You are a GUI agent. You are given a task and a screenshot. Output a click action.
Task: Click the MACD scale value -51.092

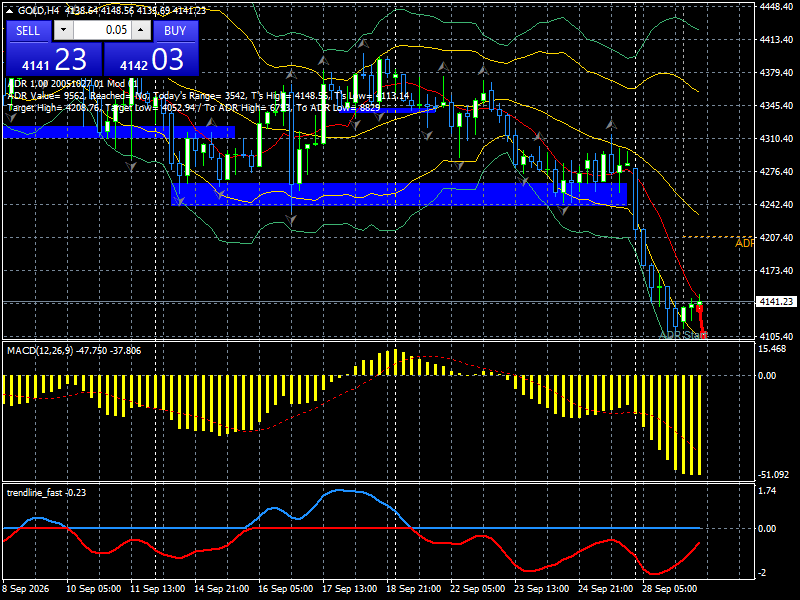point(773,474)
